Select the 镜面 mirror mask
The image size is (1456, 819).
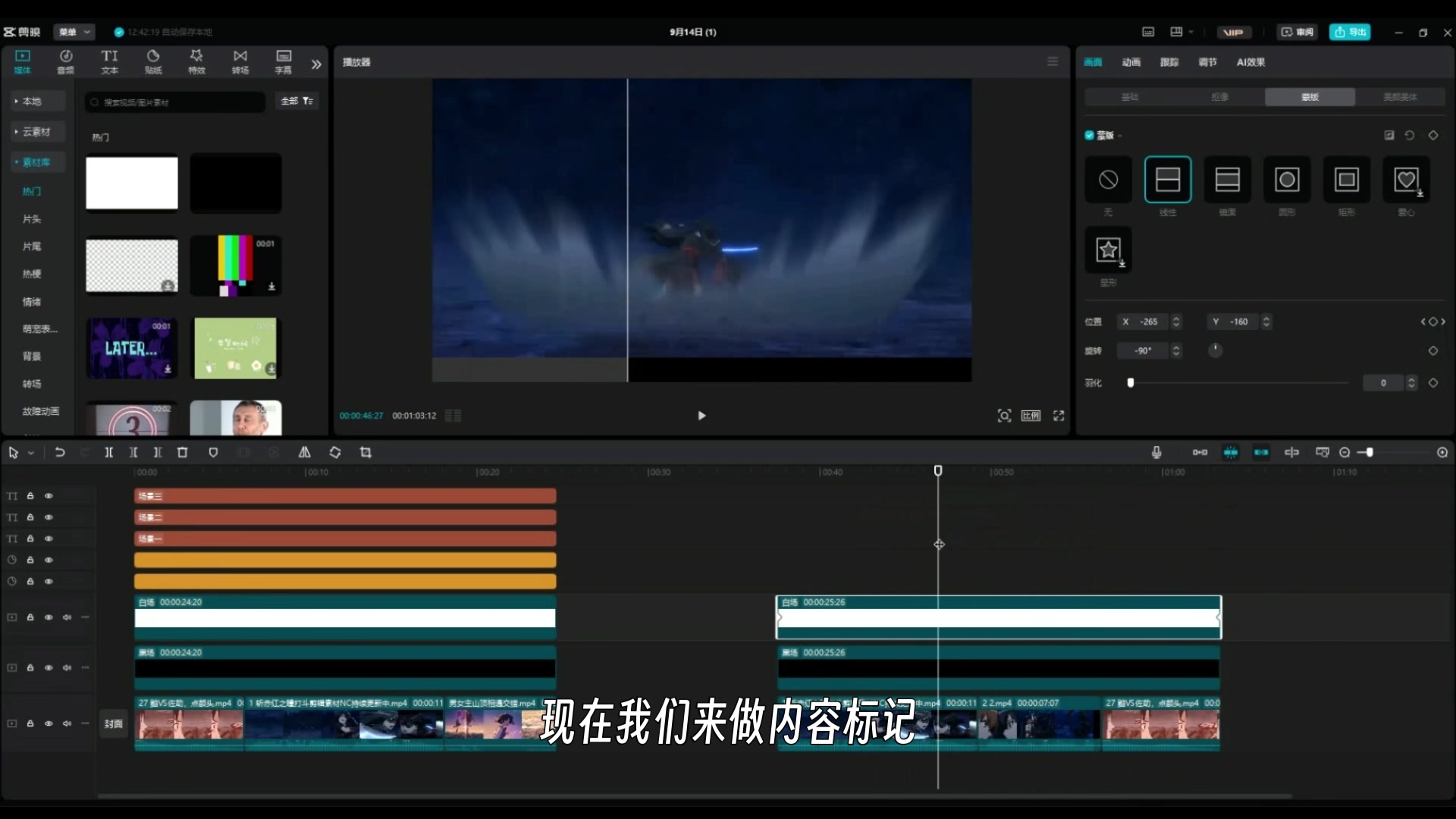(1227, 180)
